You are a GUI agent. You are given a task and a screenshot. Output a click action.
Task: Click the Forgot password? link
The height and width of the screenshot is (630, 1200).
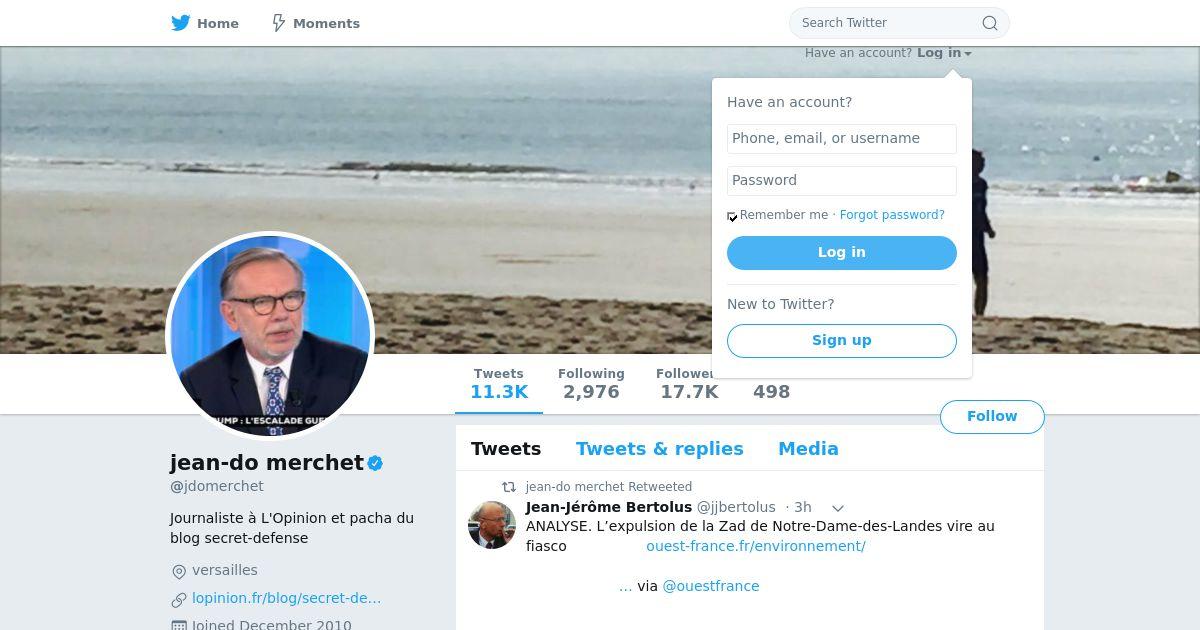[x=892, y=215]
